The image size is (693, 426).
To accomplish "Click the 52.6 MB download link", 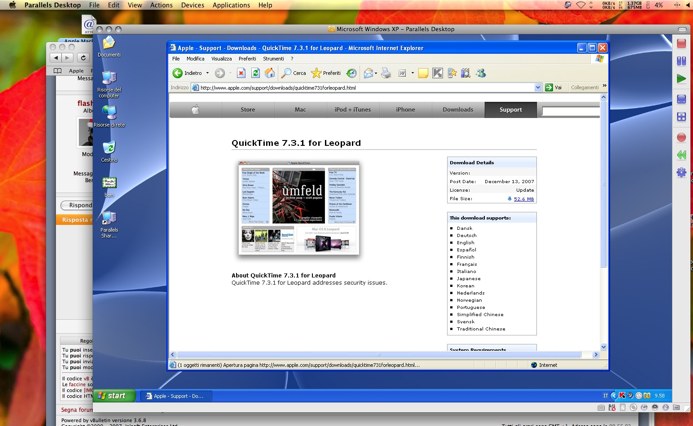I will [x=524, y=199].
